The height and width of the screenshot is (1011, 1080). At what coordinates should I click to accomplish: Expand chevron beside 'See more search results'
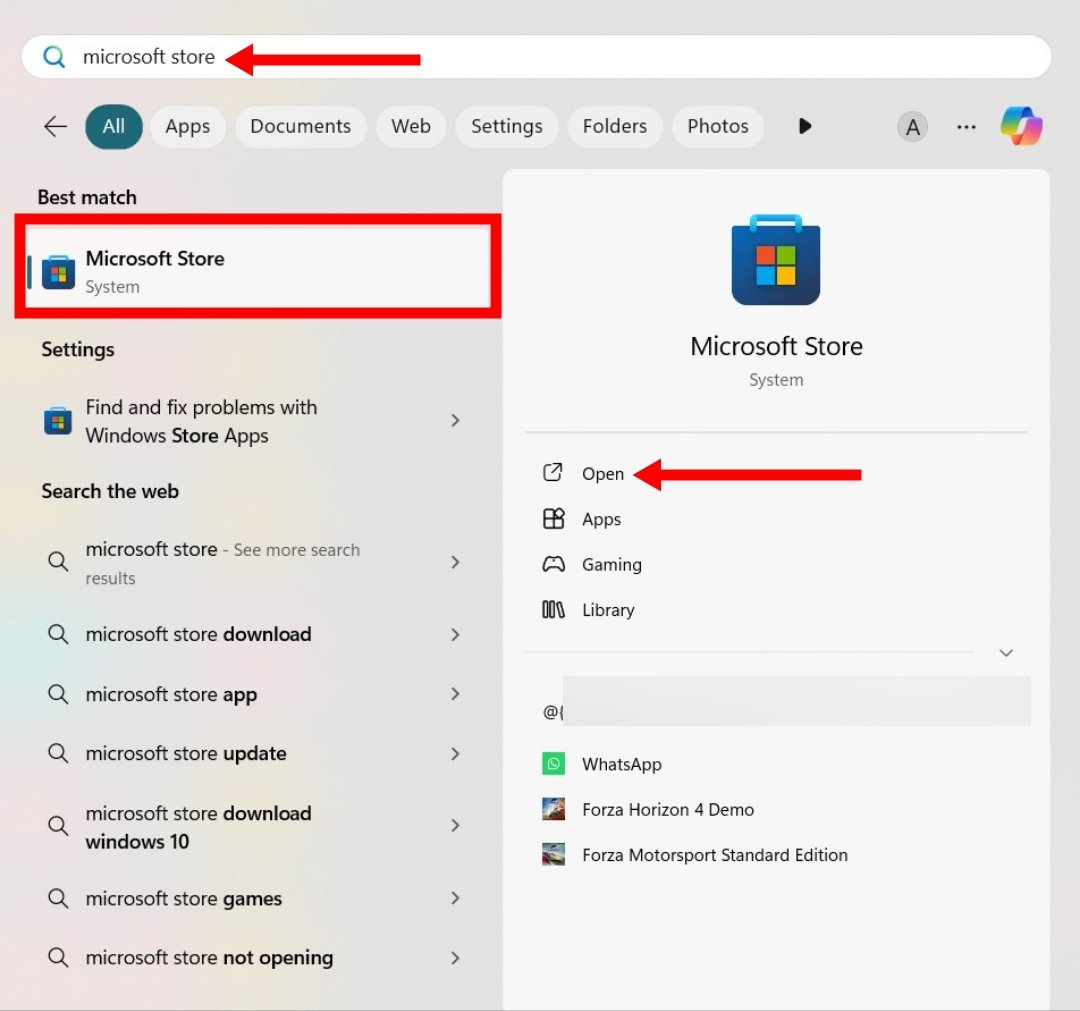click(x=455, y=562)
